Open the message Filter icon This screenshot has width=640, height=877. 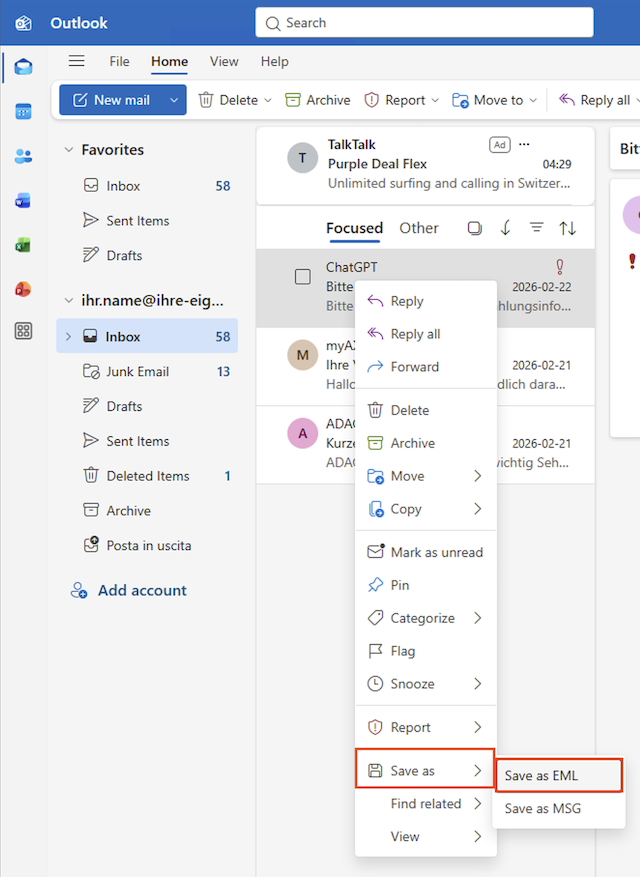coord(537,227)
